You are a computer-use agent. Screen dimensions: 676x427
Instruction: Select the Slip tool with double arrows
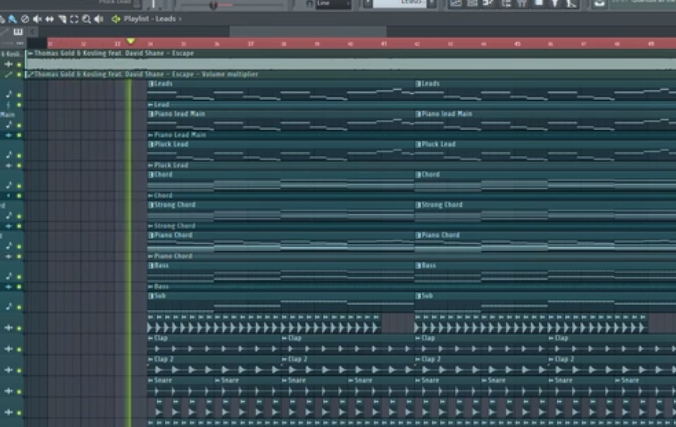tap(50, 19)
